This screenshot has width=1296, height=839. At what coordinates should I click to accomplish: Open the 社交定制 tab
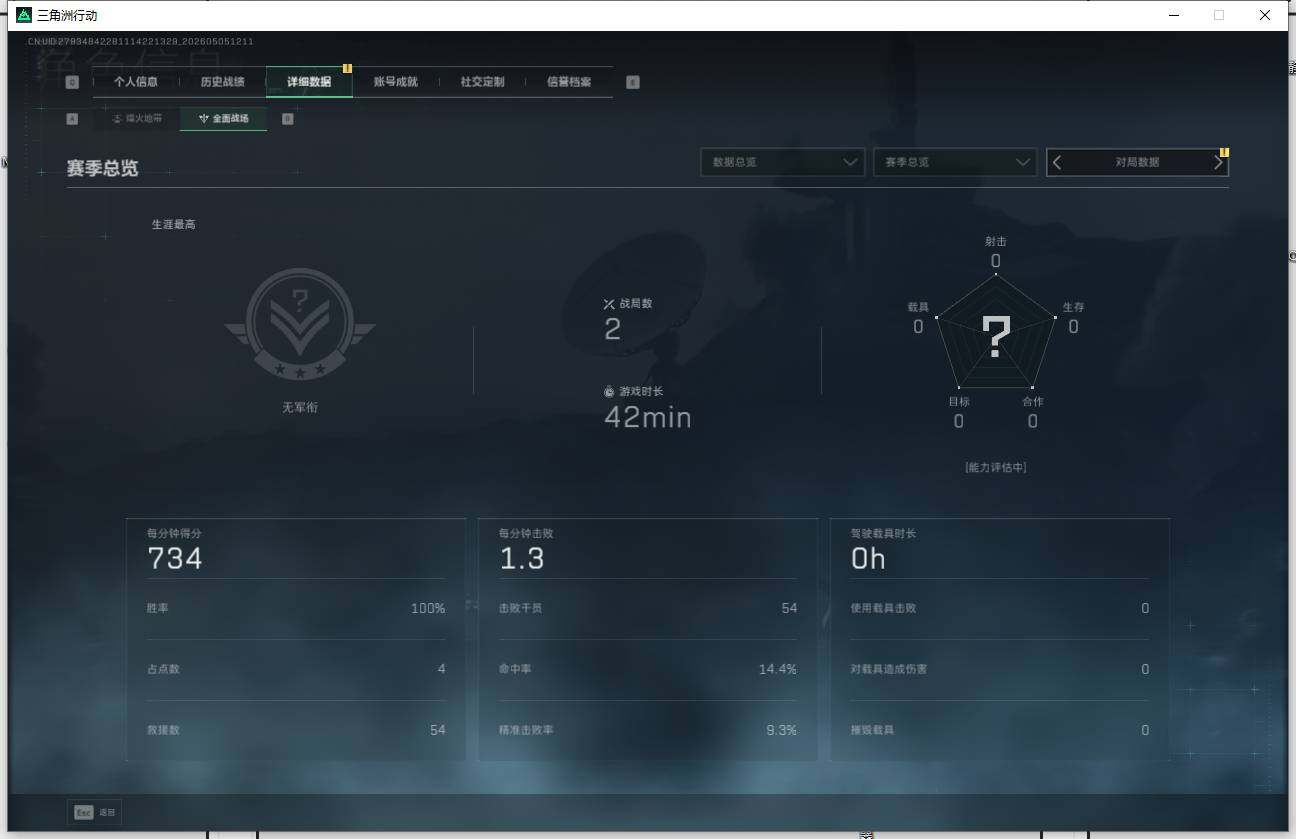(x=482, y=82)
